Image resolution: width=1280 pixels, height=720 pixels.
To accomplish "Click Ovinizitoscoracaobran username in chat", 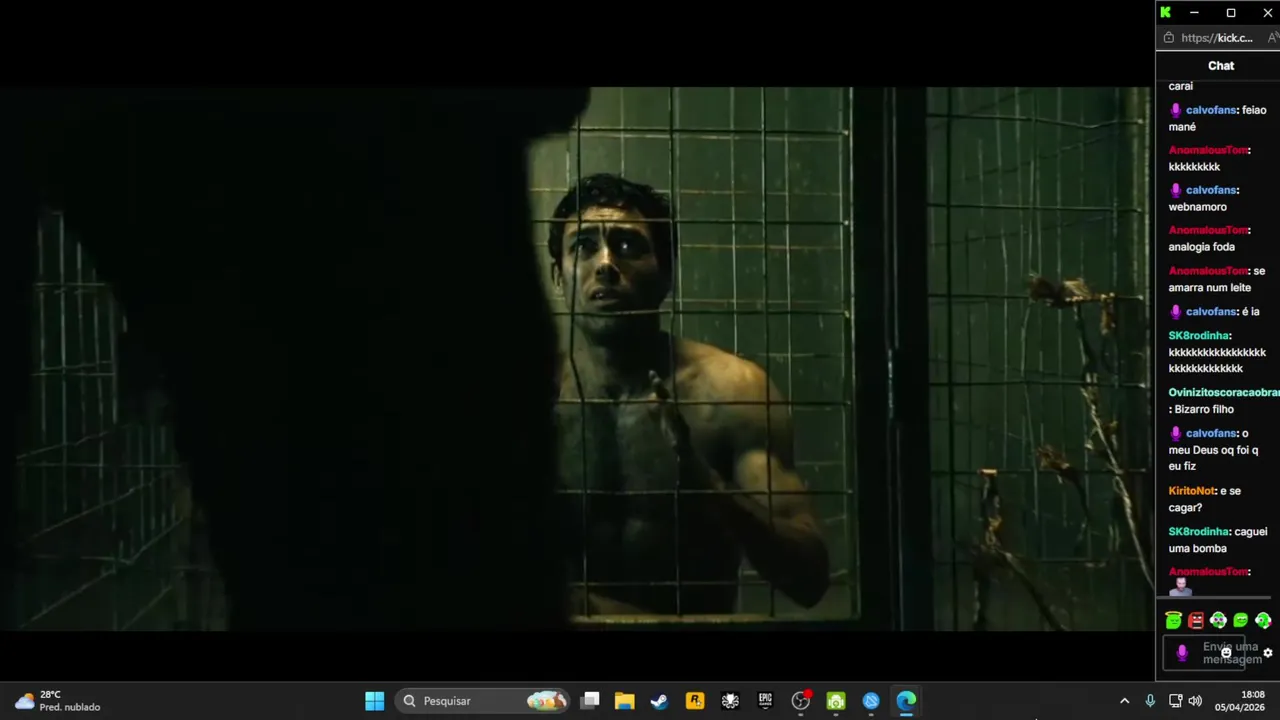I will 1224,393.
